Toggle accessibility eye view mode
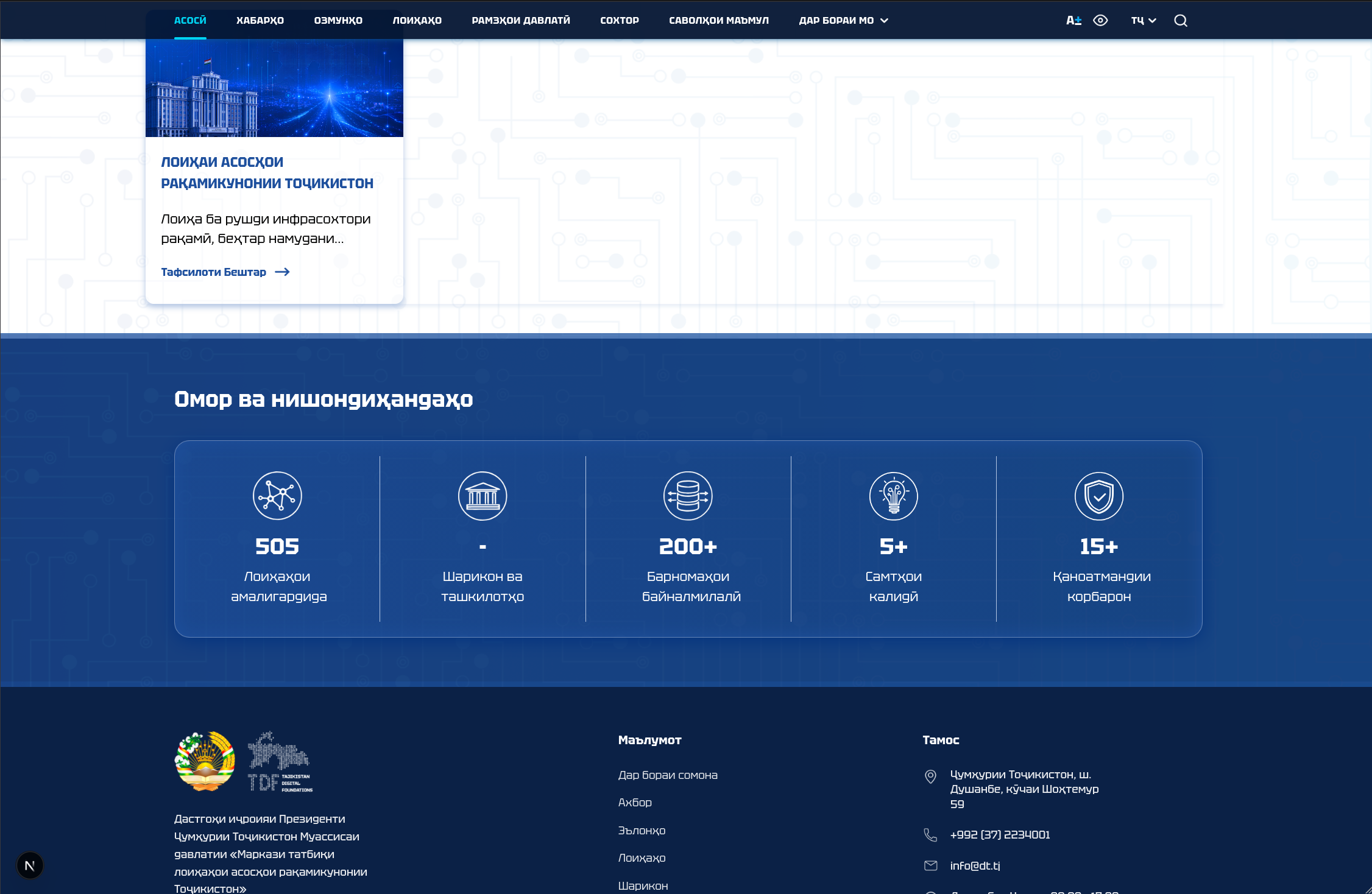The width and height of the screenshot is (1372, 894). (x=1100, y=21)
